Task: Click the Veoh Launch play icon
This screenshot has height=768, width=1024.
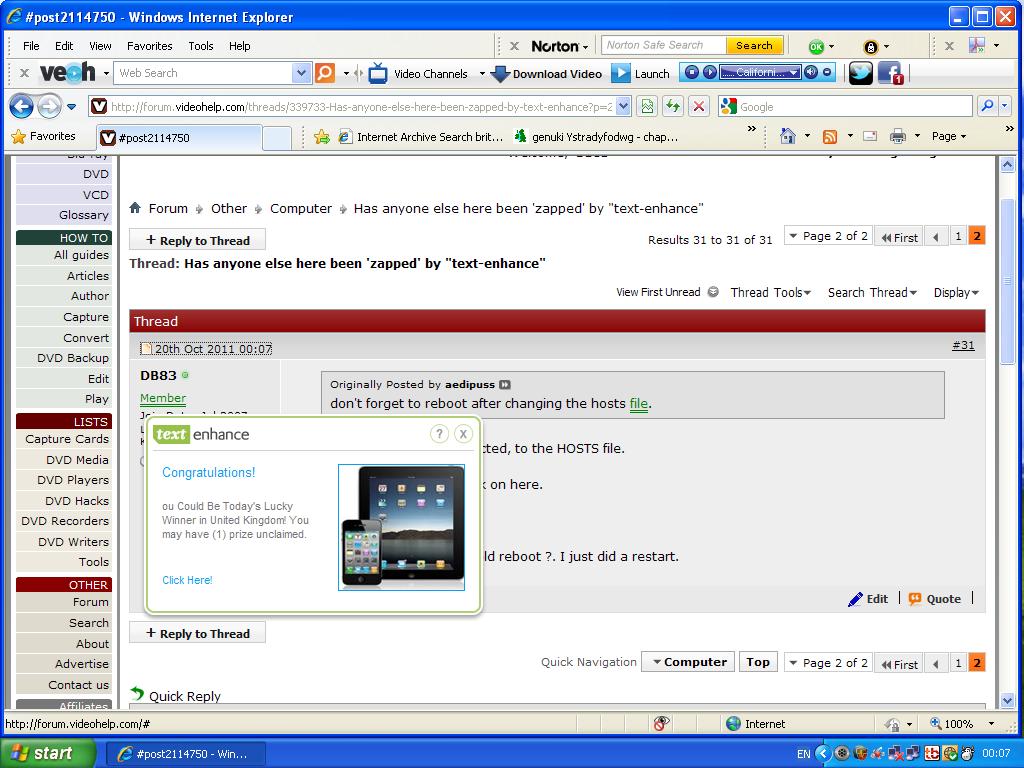Action: 620,73
